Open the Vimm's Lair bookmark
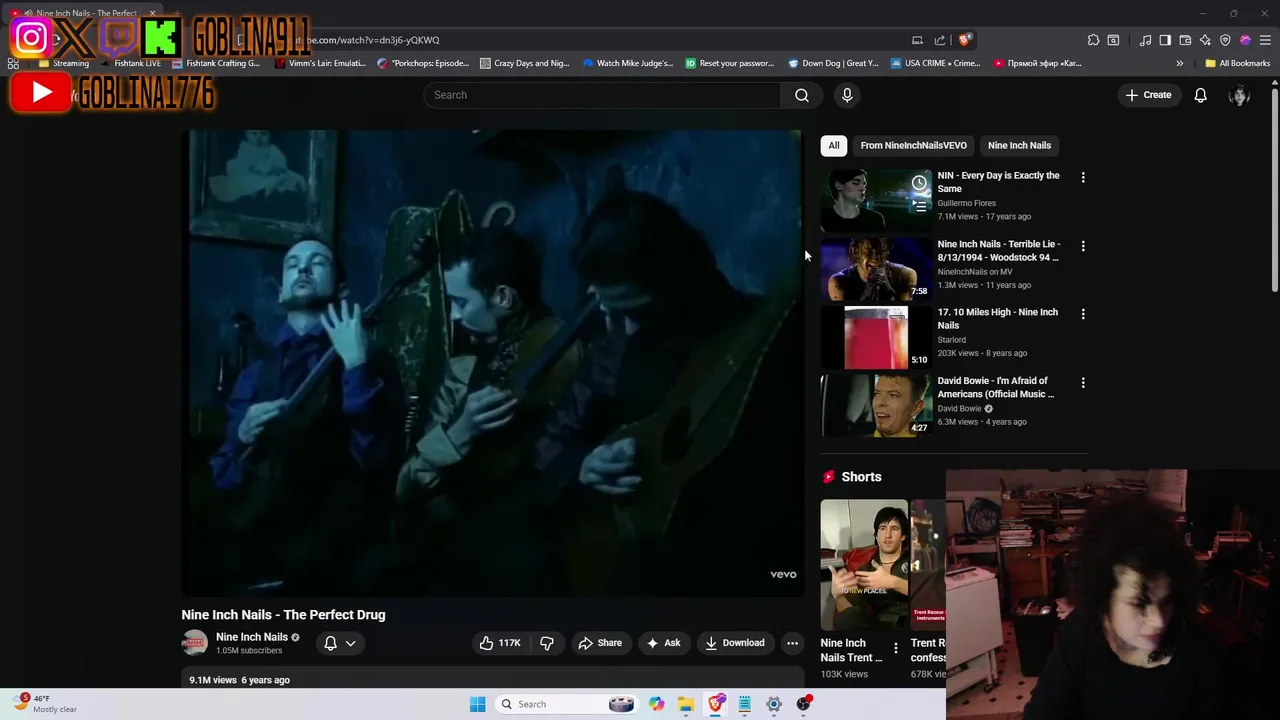This screenshot has height=720, width=1280. [320, 63]
